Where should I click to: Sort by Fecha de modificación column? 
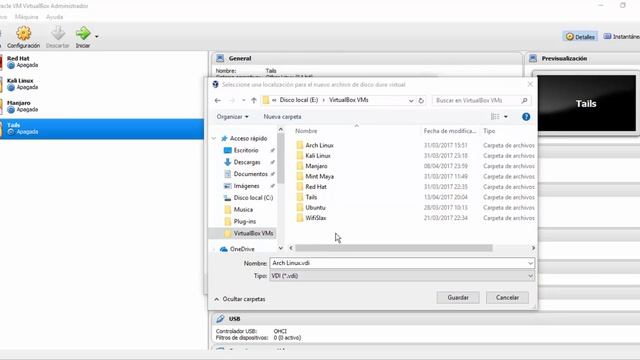(450, 131)
